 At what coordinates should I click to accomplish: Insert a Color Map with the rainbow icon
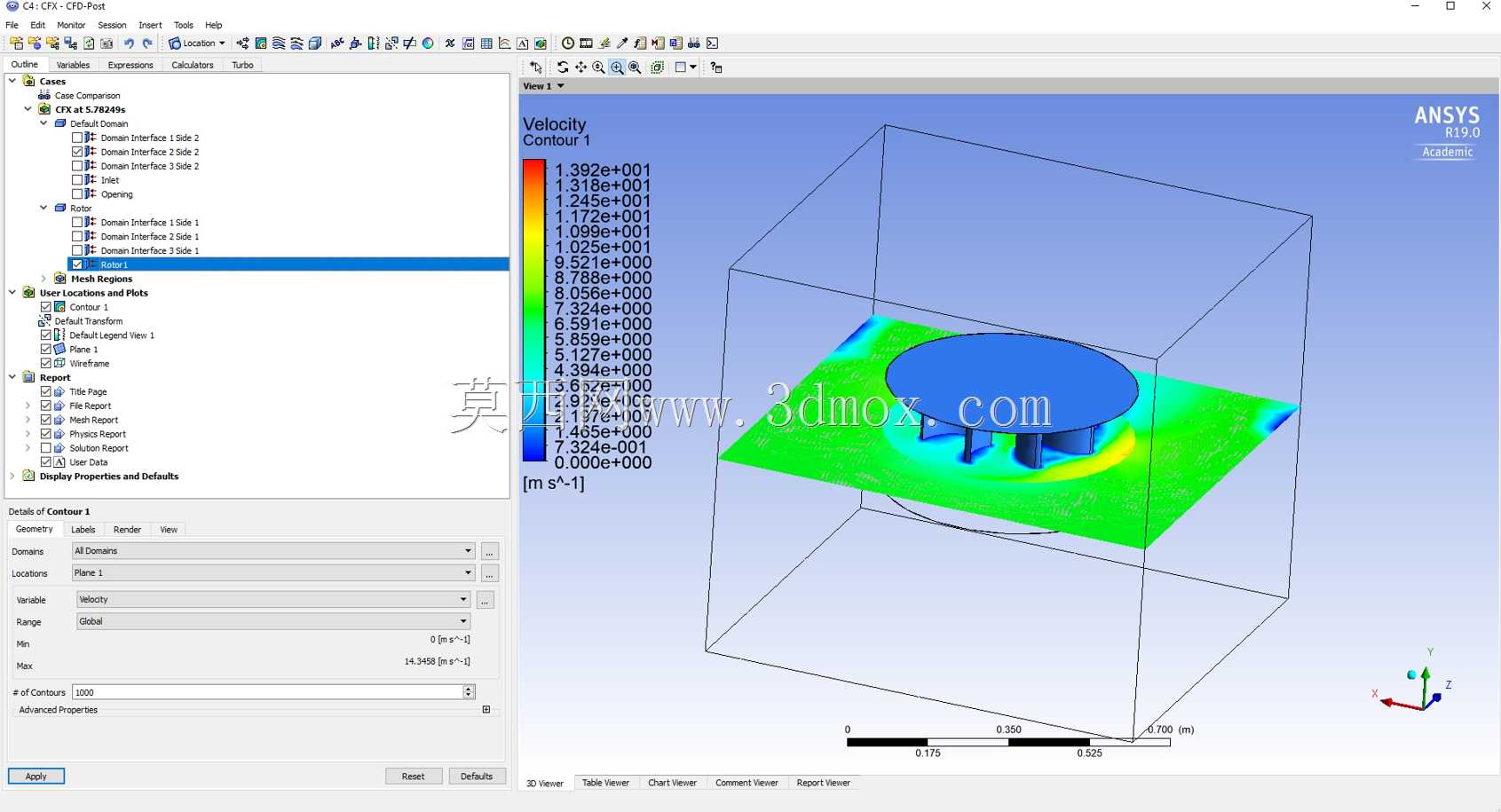point(428,43)
